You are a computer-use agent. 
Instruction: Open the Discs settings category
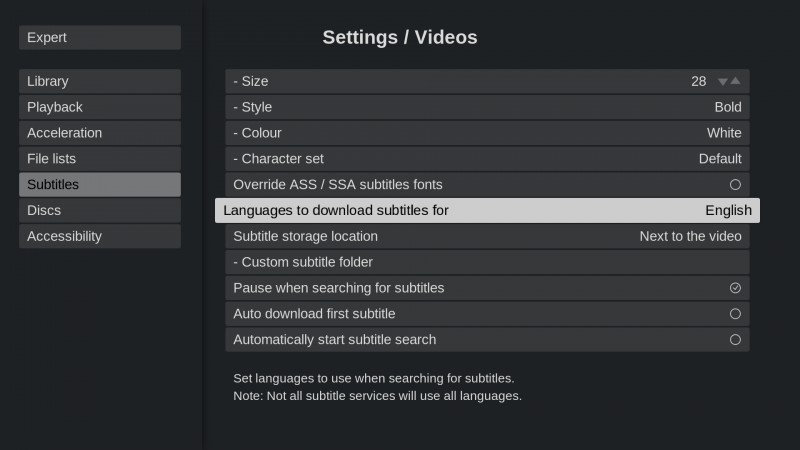coord(100,211)
